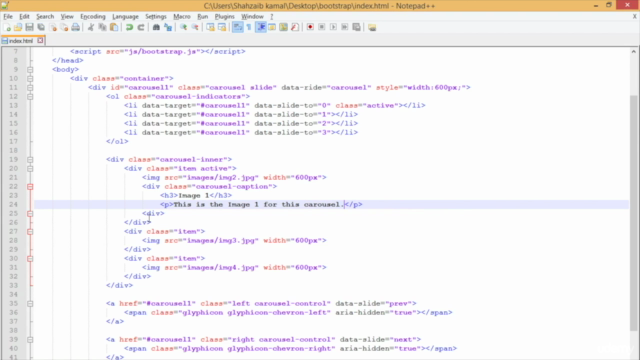Viewport: 640px width, 360px height.
Task: Close document using menu bar X
Action: 635,16
